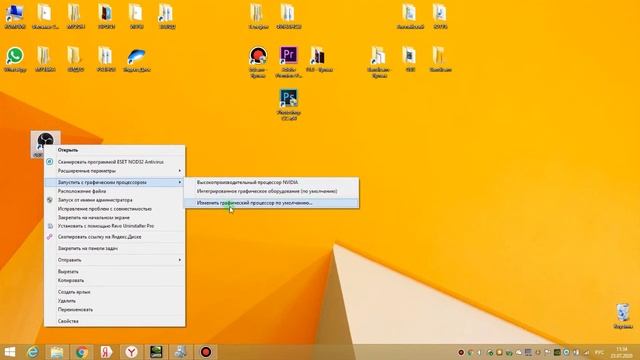Select the Photoshop CC desktop shortcut
The width and height of the screenshot is (640, 360).
289,105
